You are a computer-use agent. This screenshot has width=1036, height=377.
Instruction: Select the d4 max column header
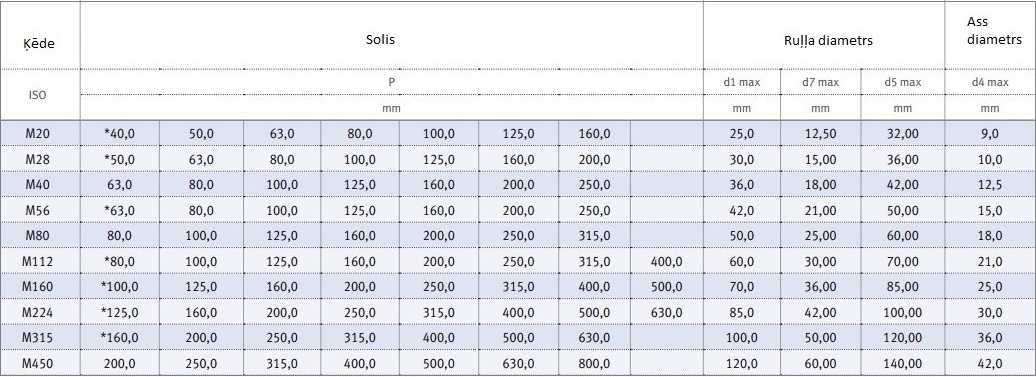pyautogui.click(x=990, y=83)
